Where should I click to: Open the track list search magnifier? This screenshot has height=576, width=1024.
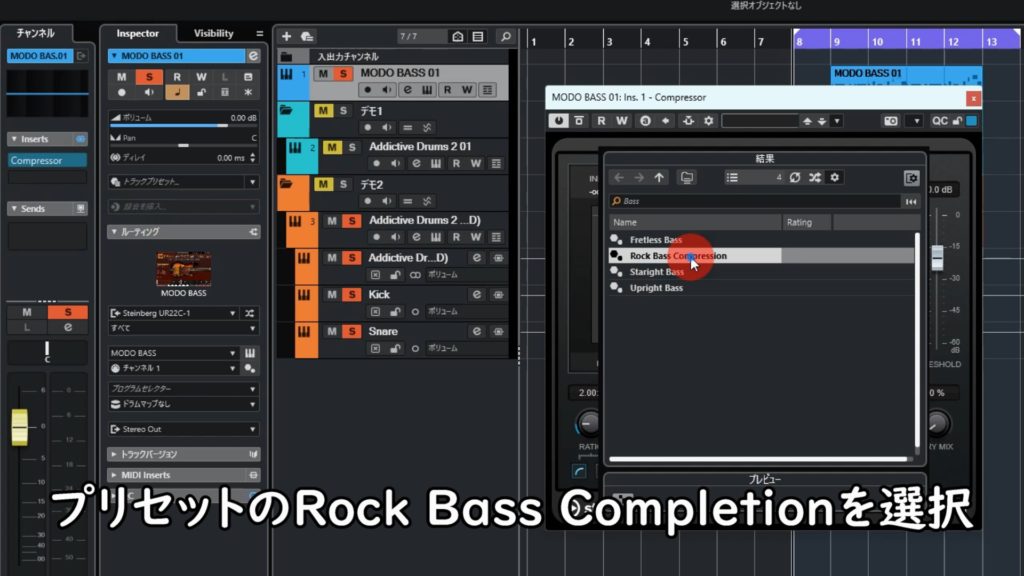[506, 36]
